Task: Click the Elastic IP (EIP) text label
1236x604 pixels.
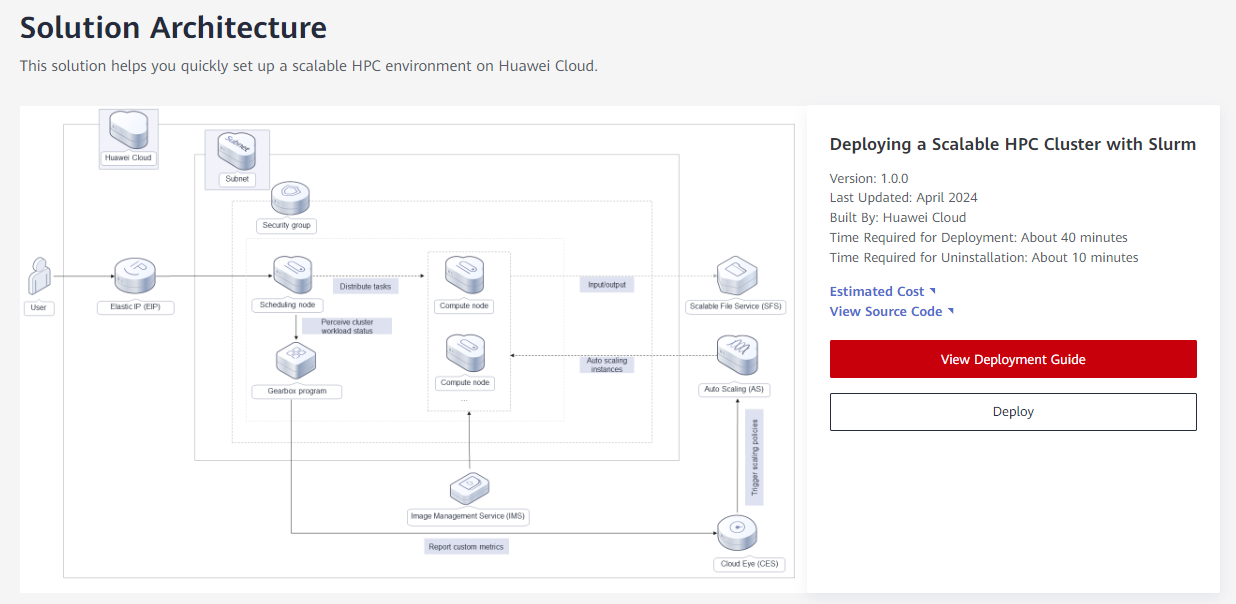Action: point(136,307)
